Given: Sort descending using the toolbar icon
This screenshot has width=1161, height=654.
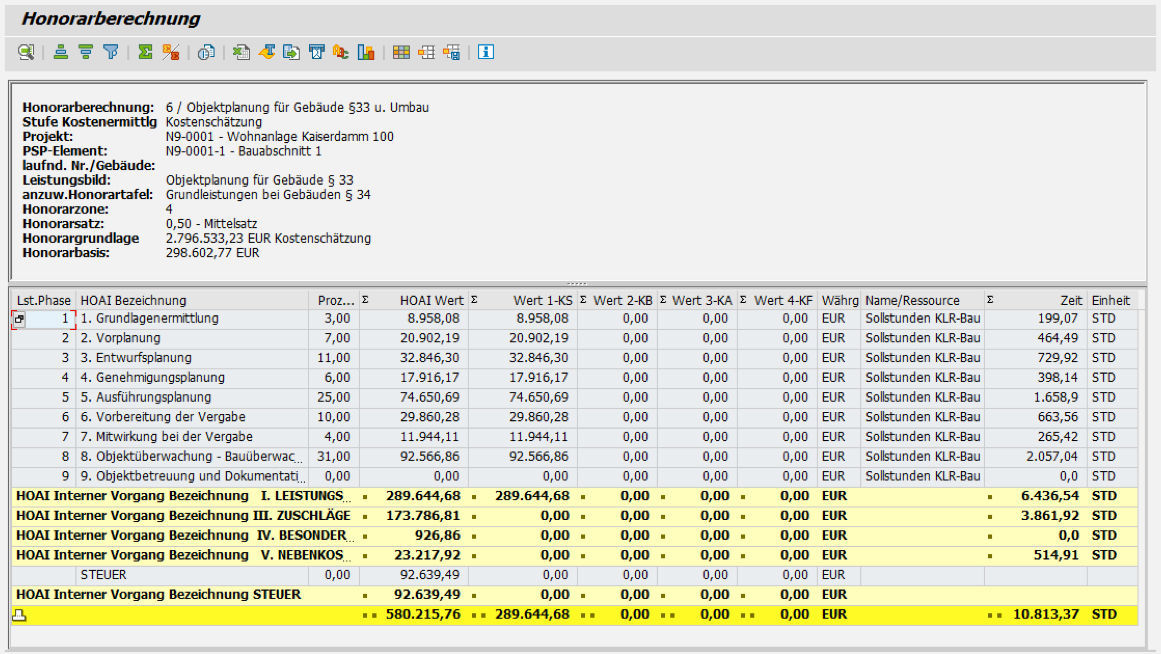Looking at the screenshot, I should click(86, 52).
